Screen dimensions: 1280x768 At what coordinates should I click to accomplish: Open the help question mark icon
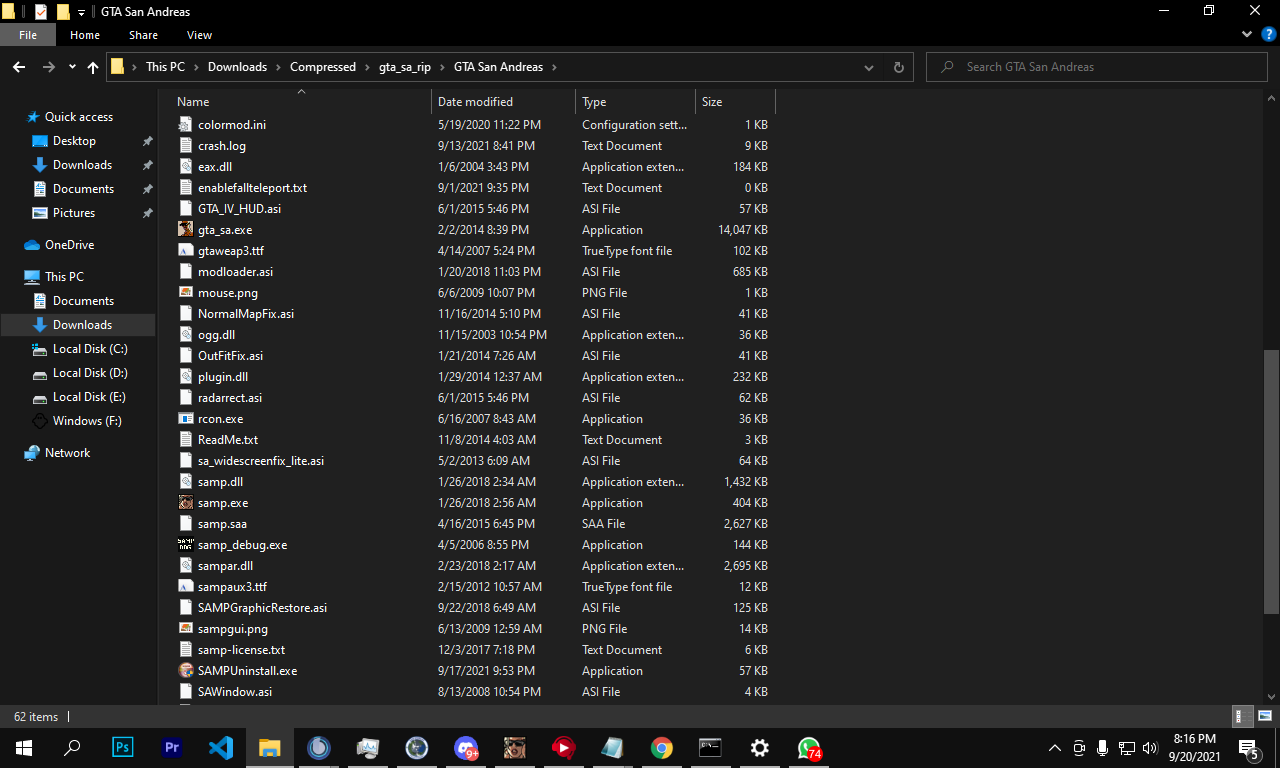(x=1268, y=34)
